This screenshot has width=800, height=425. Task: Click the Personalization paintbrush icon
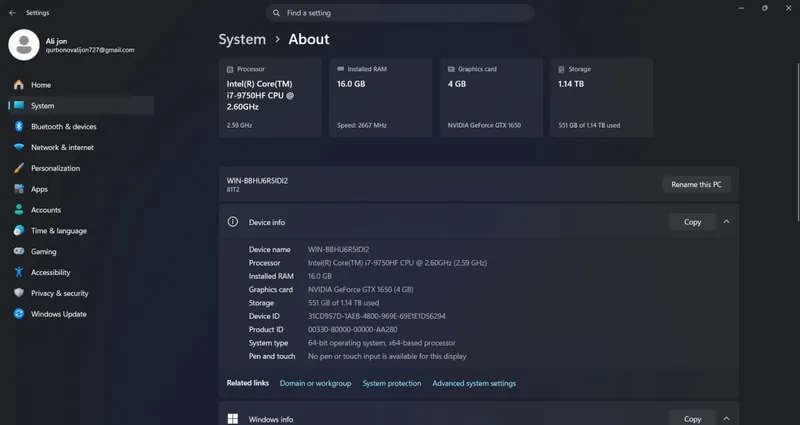[19, 168]
